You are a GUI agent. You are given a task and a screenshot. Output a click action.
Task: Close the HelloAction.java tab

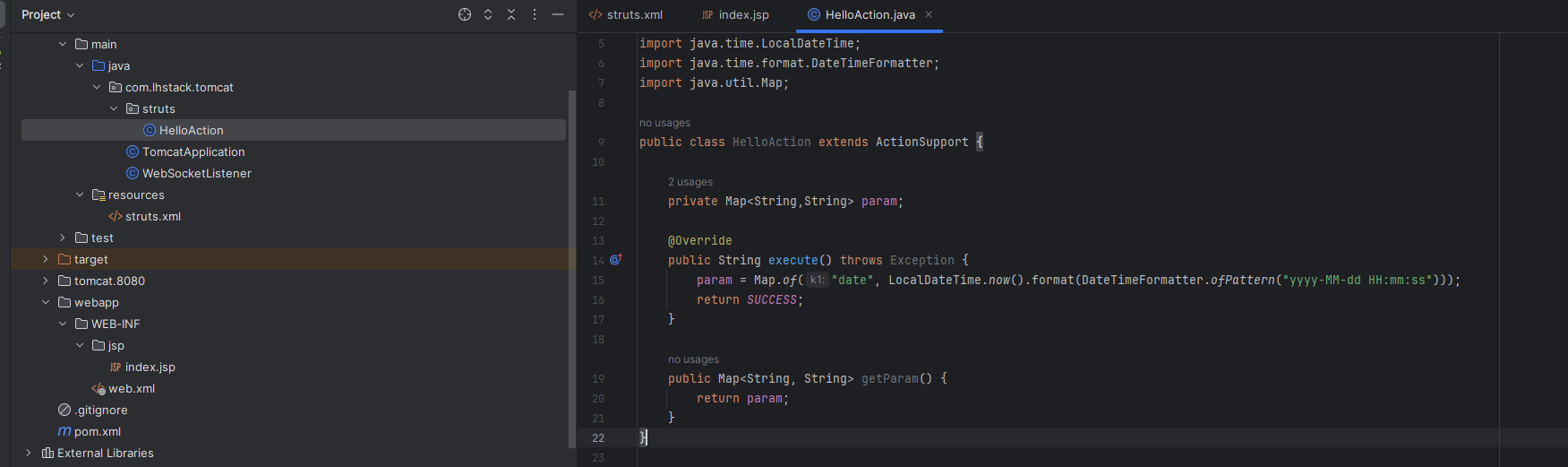point(929,14)
